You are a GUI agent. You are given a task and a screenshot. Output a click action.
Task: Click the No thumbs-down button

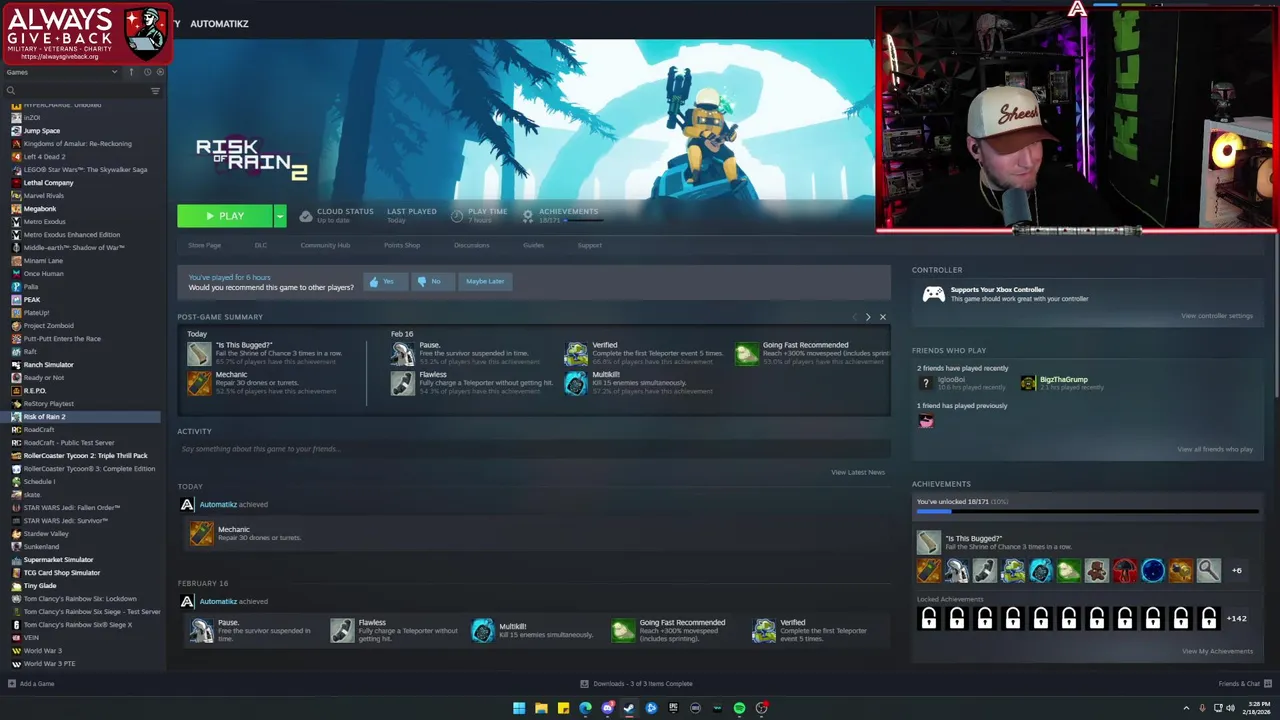[432, 281]
